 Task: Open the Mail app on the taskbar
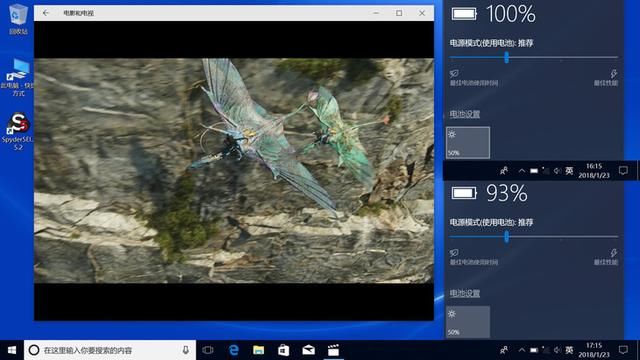click(x=308, y=350)
